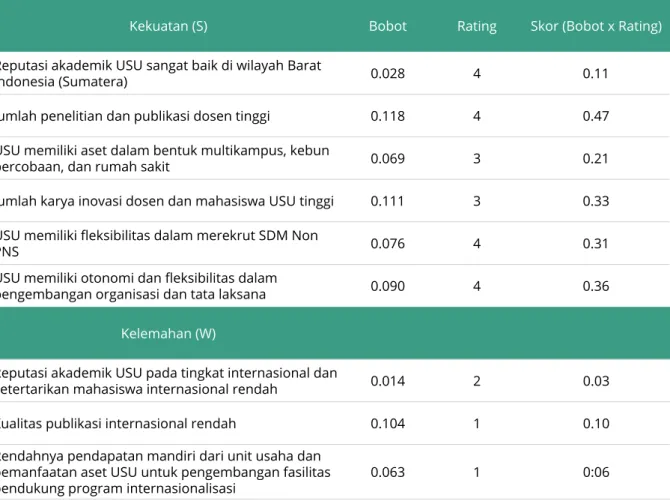The height and width of the screenshot is (501, 670).
Task: Select the Skor value 0.21
Action: point(596,158)
